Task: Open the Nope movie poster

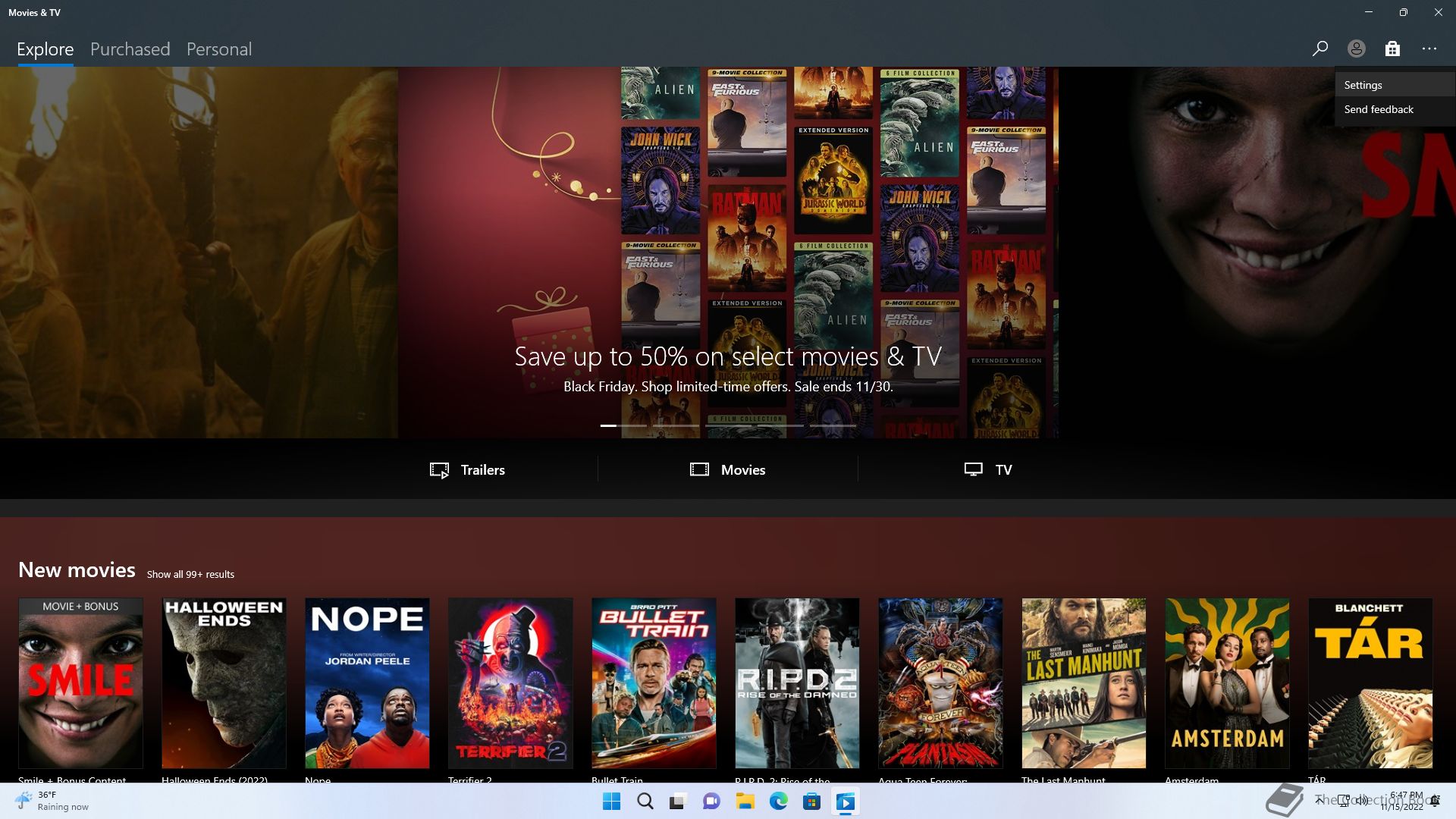Action: point(367,682)
